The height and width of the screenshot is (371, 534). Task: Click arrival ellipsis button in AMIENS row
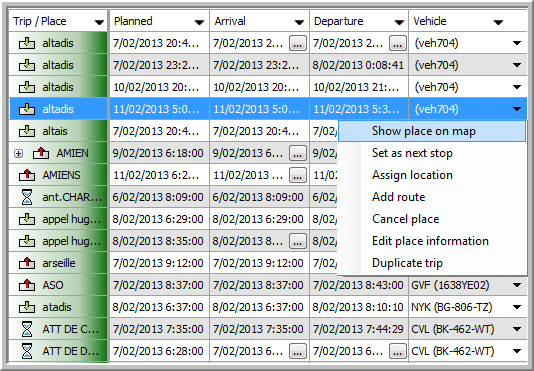[x=298, y=175]
